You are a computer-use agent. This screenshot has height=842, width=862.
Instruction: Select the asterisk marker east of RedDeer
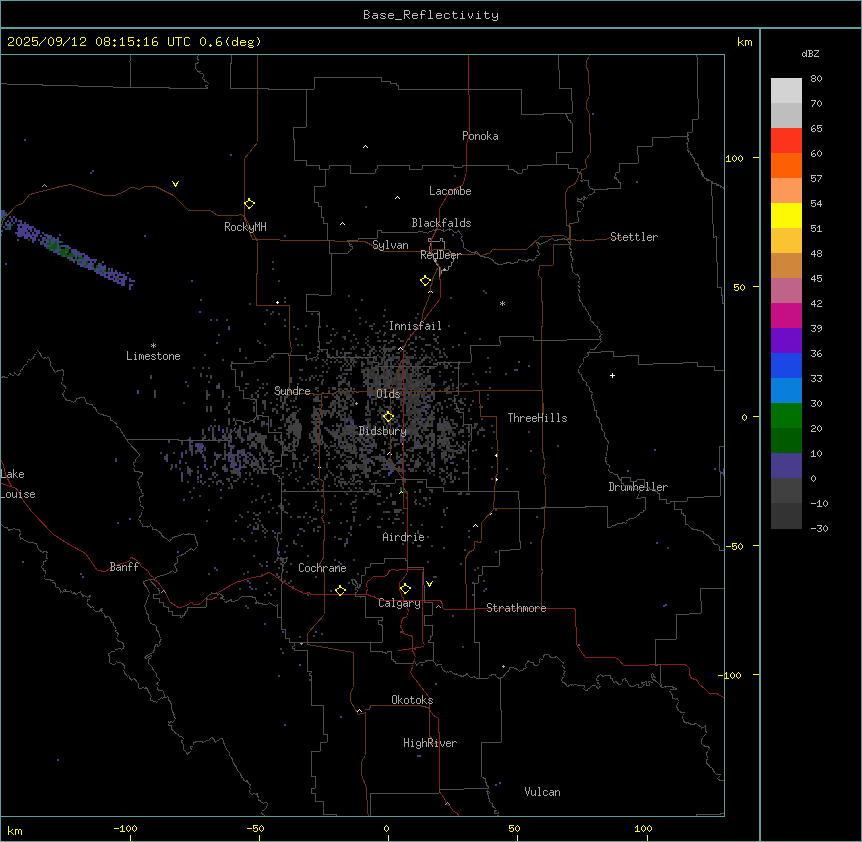coord(502,303)
